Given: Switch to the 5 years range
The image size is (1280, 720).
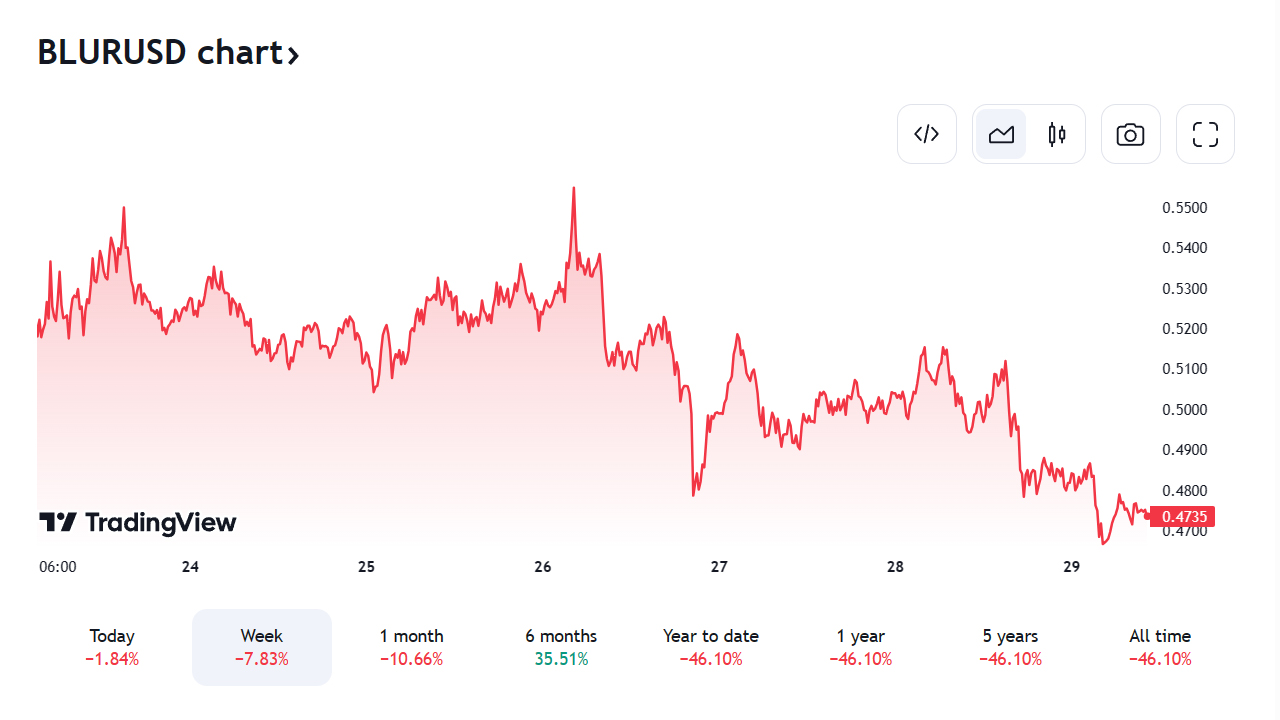Looking at the screenshot, I should [1010, 647].
